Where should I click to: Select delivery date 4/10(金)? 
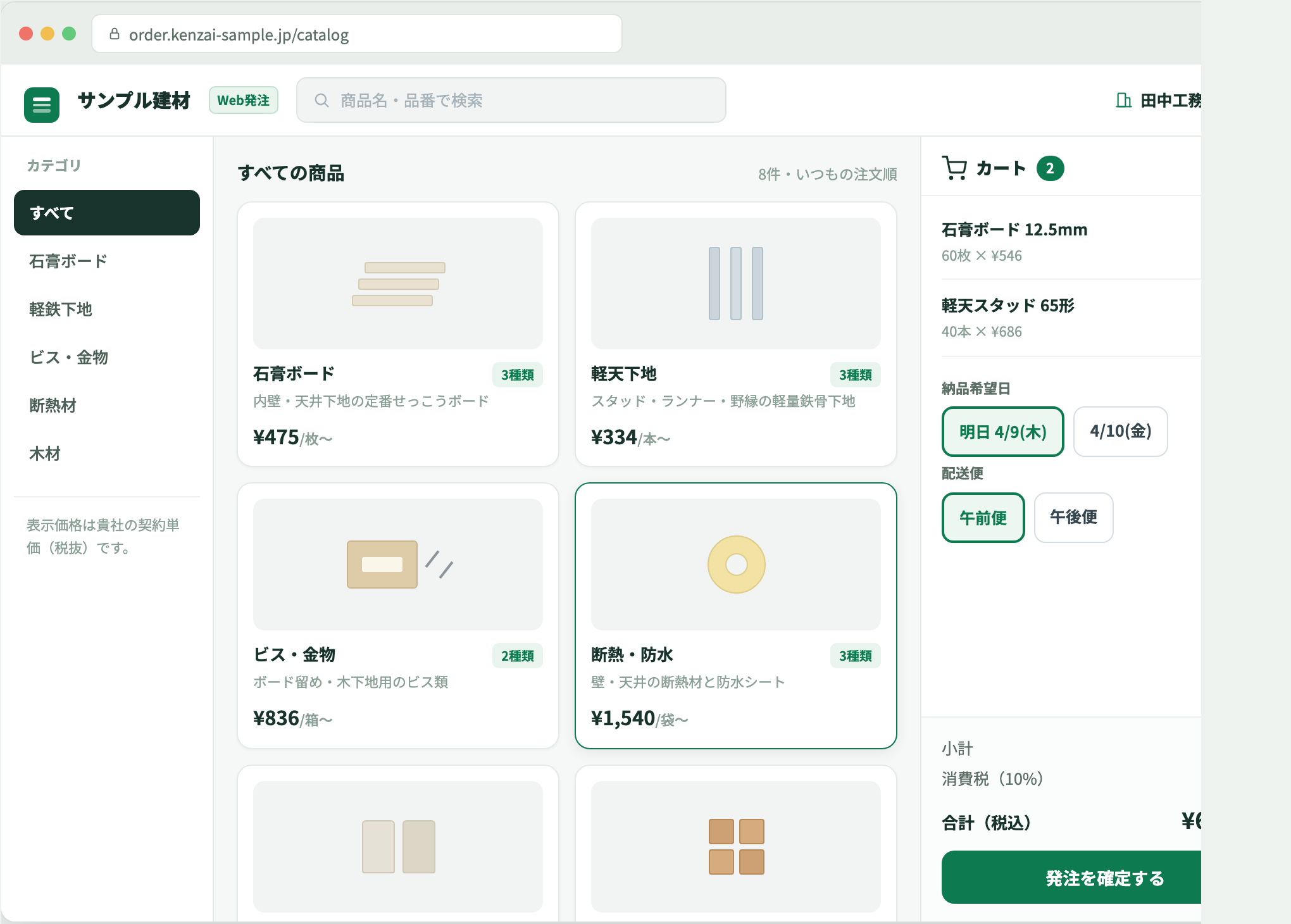1121,432
